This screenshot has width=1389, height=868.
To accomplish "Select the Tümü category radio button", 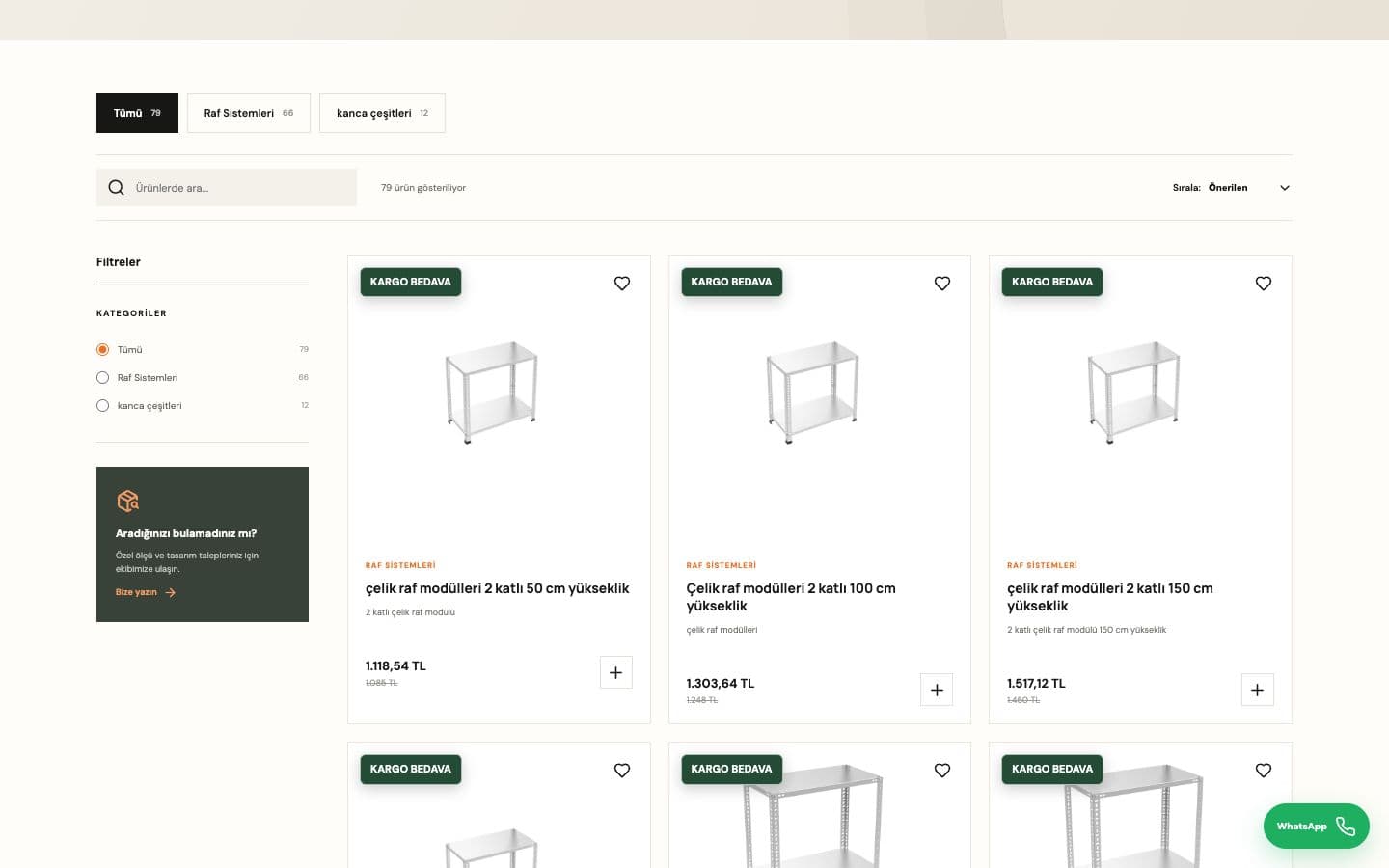I will (102, 349).
